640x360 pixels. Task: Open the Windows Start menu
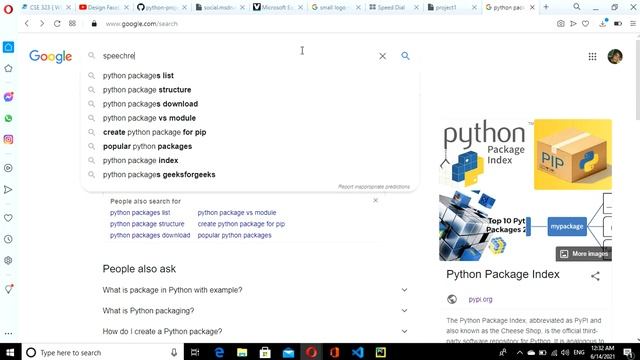tap(10, 352)
